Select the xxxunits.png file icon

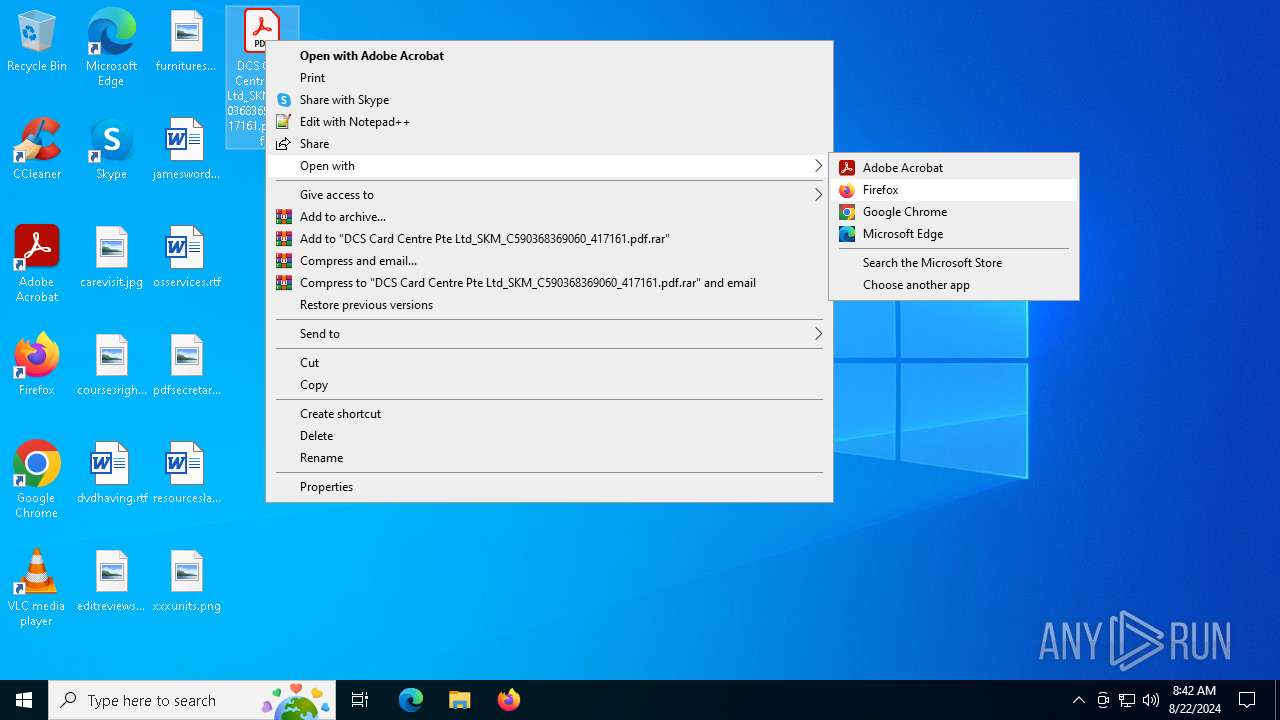point(186,582)
